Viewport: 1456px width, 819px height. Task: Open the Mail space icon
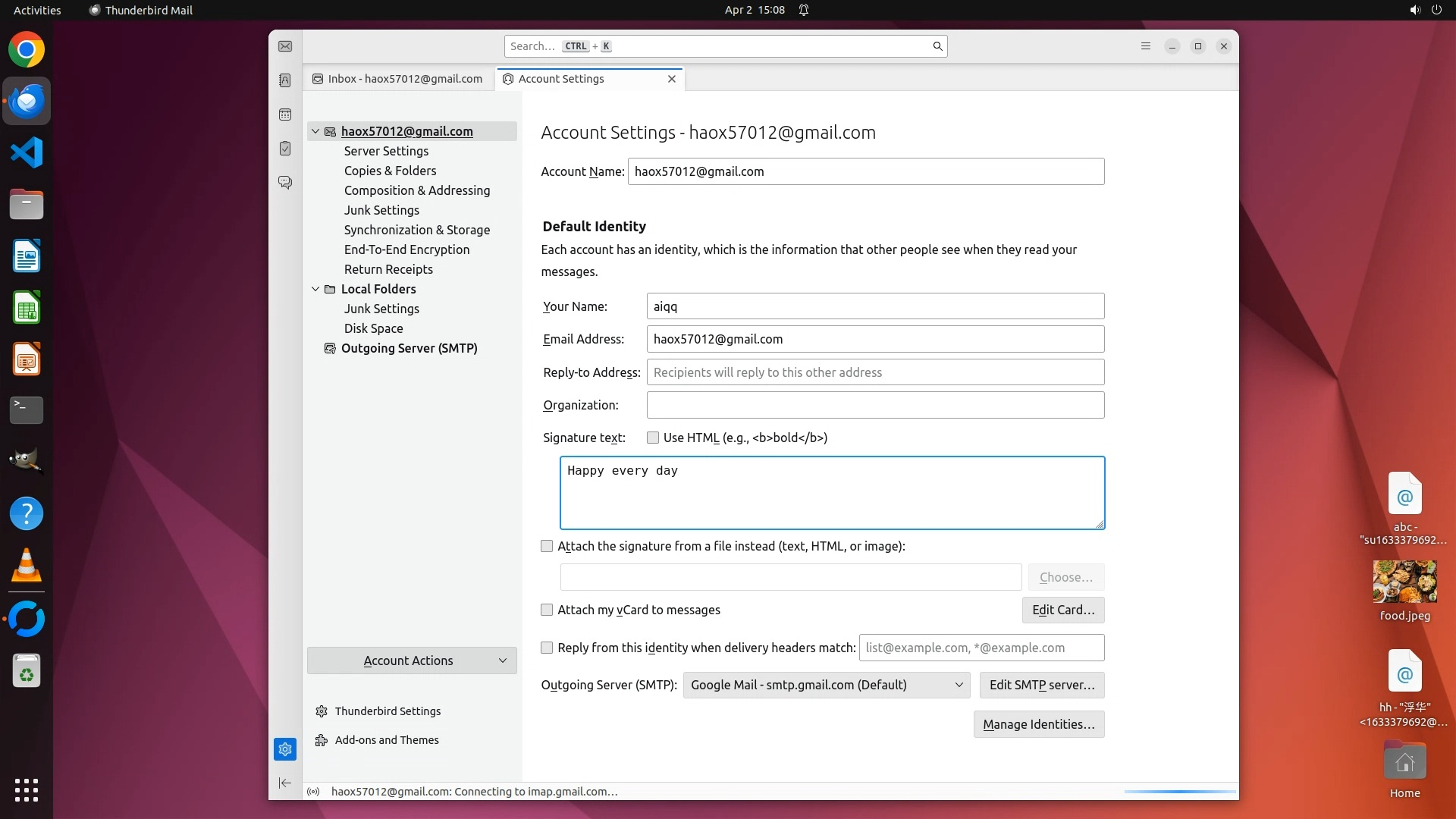point(285,47)
